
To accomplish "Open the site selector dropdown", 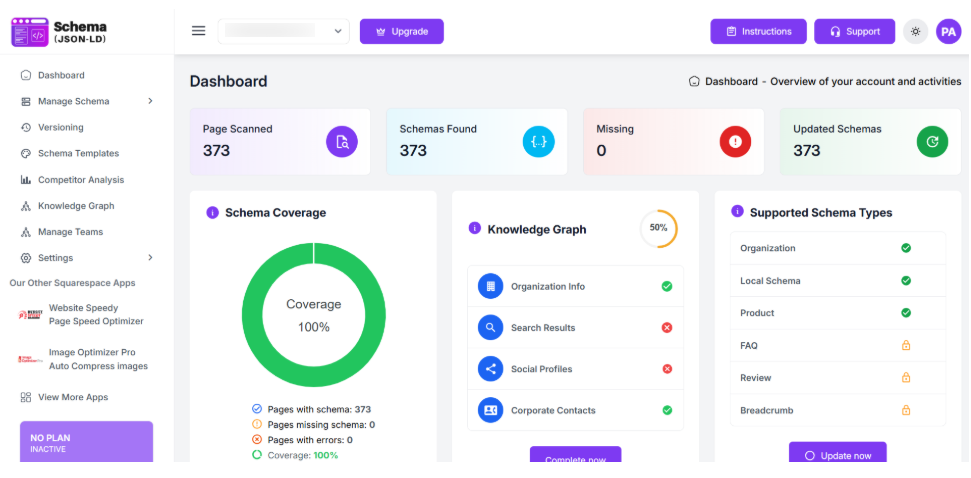I will point(284,31).
